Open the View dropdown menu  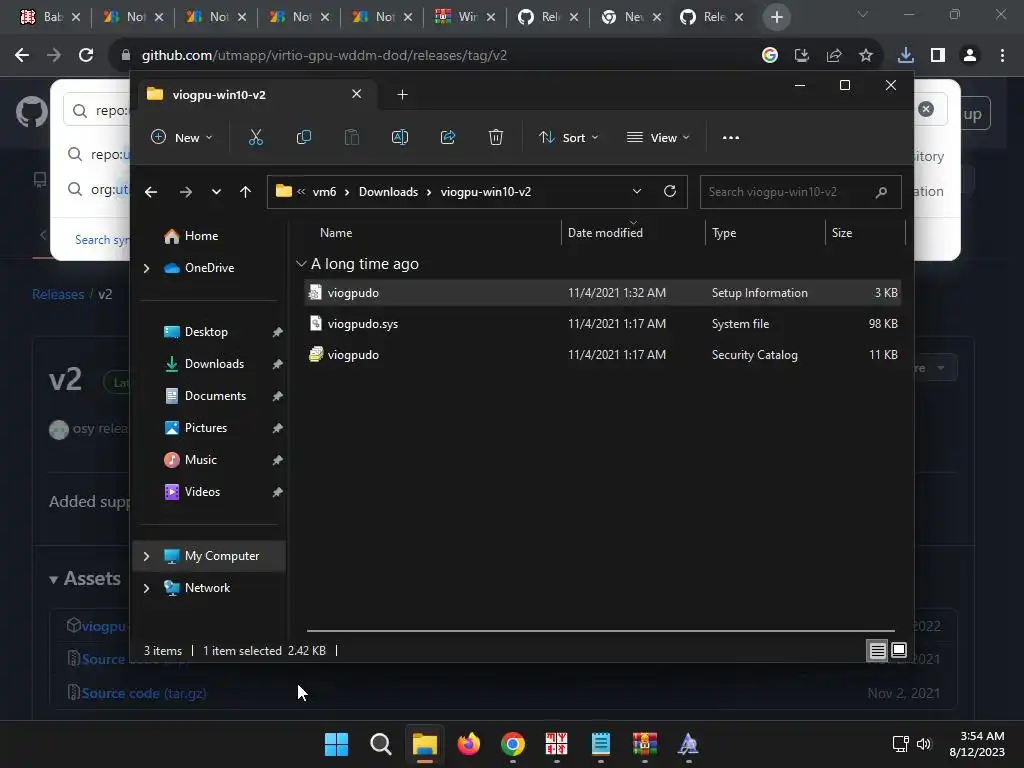pyautogui.click(x=658, y=138)
